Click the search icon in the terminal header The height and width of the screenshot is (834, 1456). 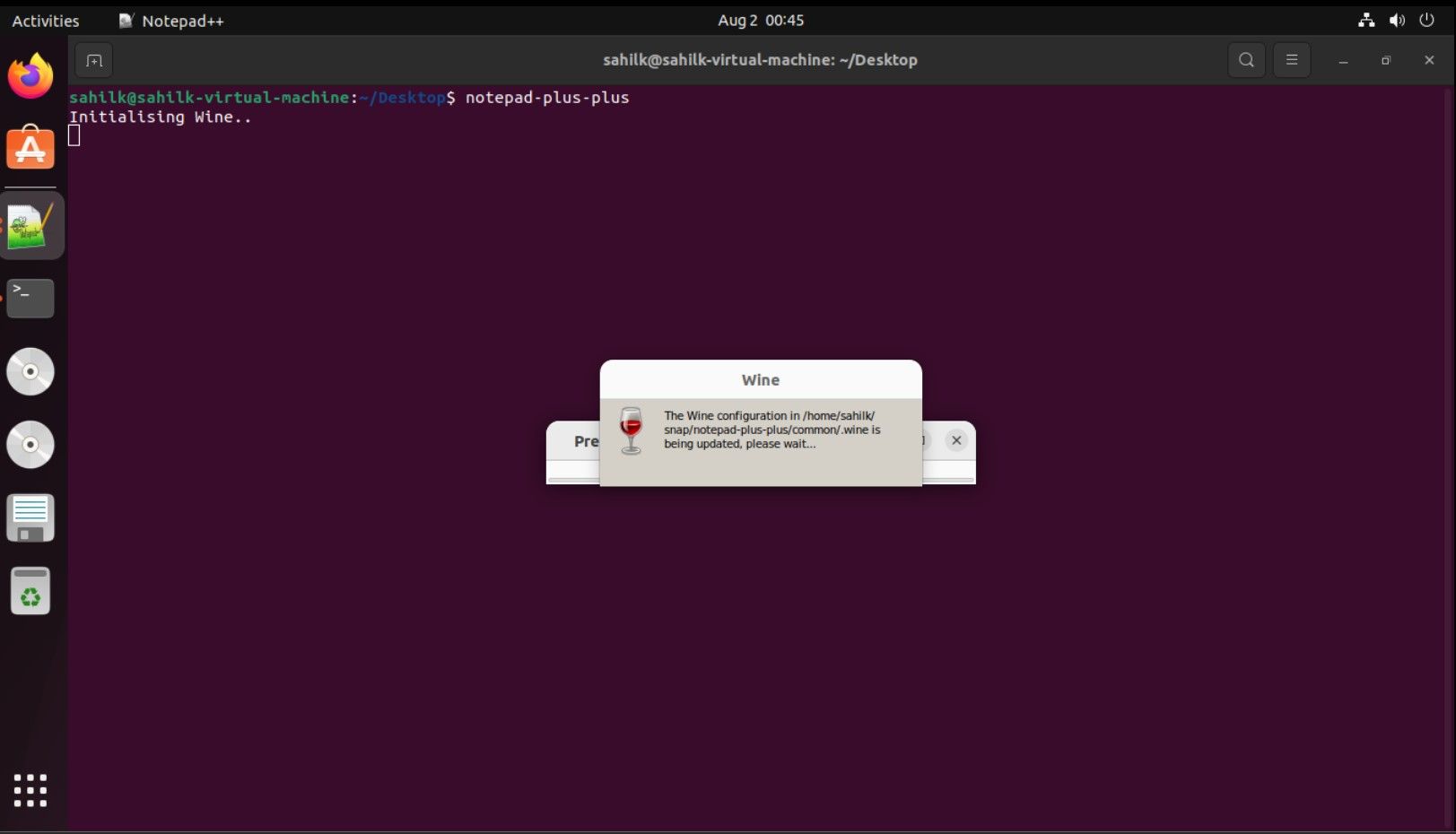pyautogui.click(x=1245, y=60)
